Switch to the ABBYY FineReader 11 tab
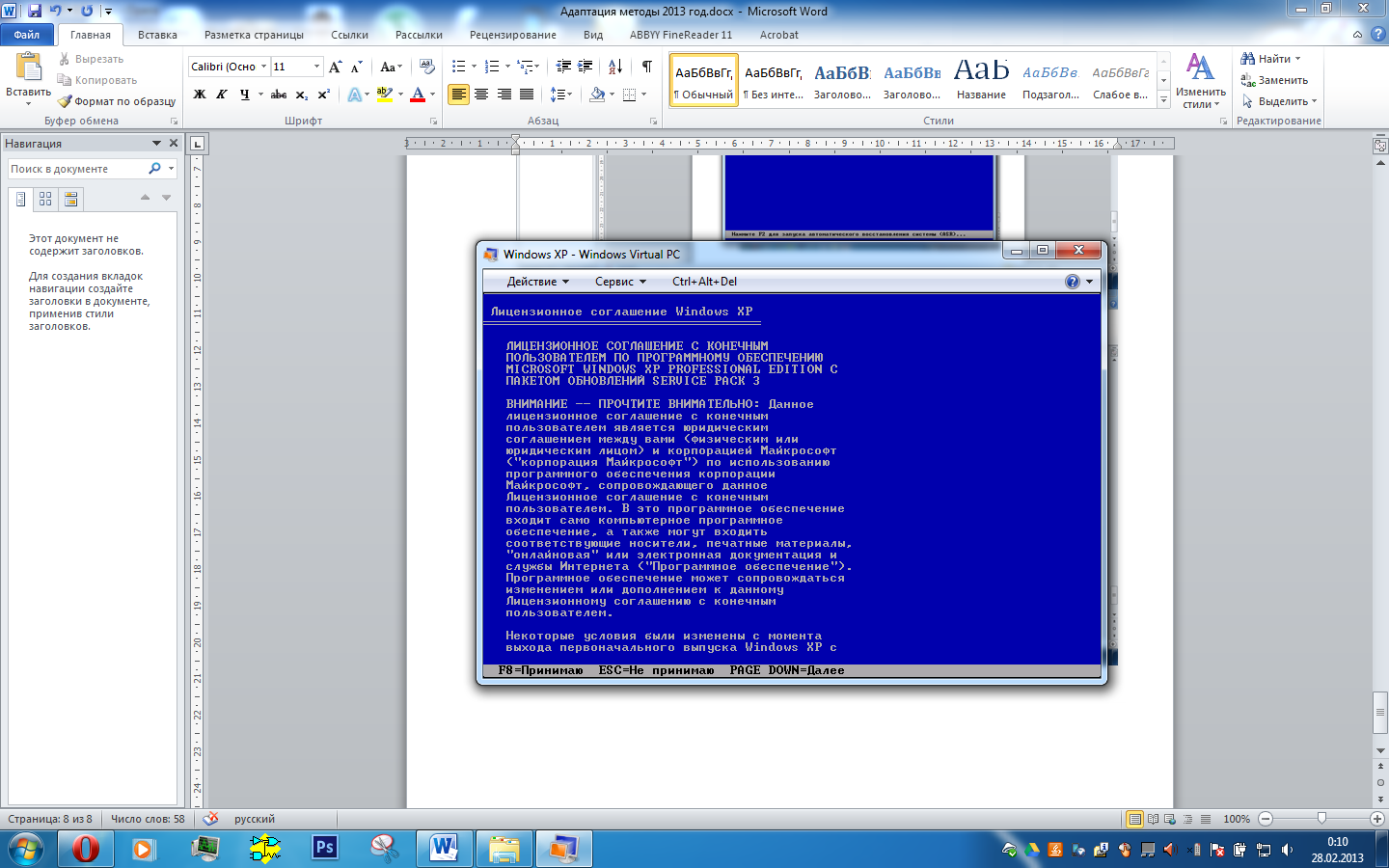Screen dimensions: 1389x868 [681, 35]
